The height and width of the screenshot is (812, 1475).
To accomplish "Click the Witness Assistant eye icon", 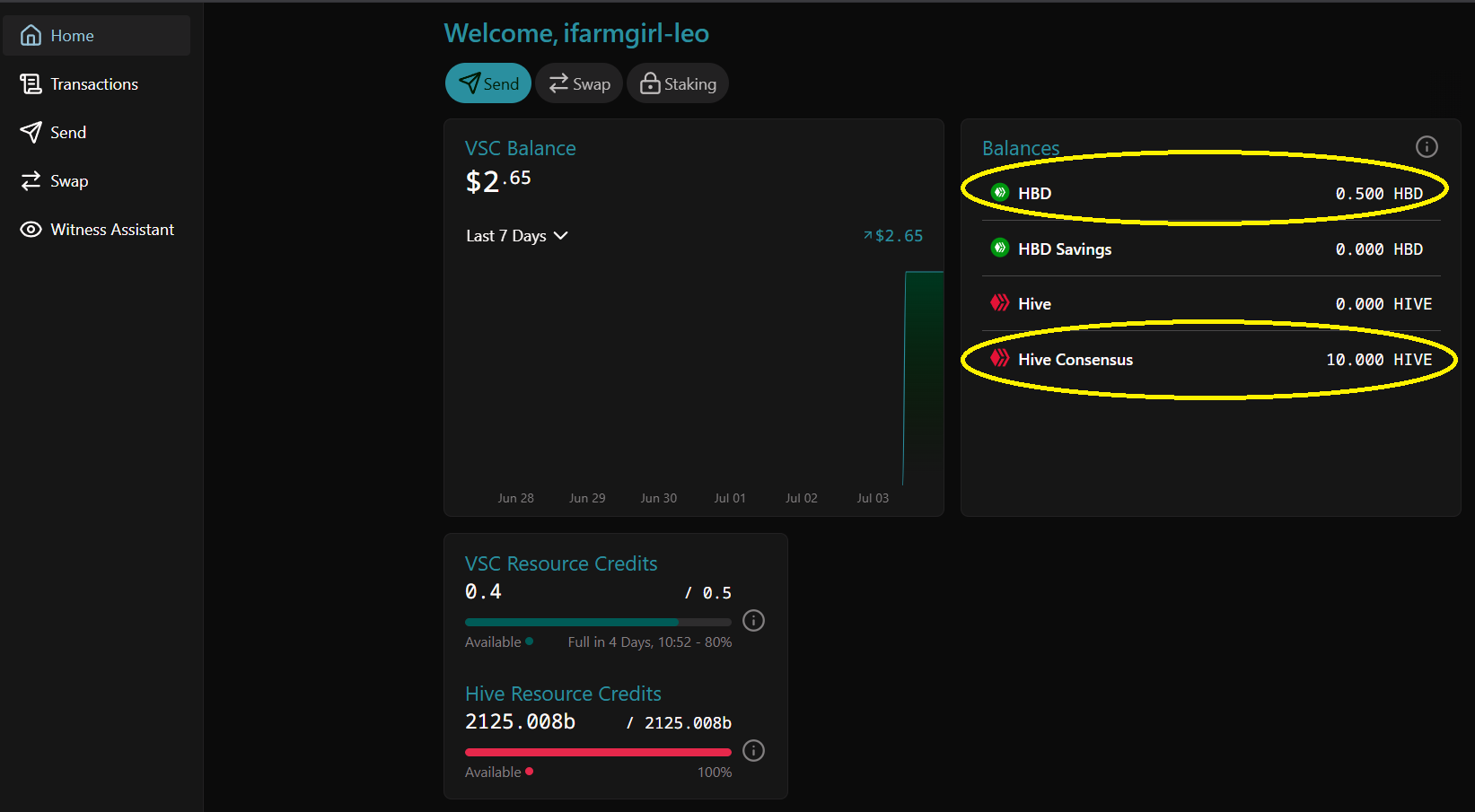I will [31, 230].
